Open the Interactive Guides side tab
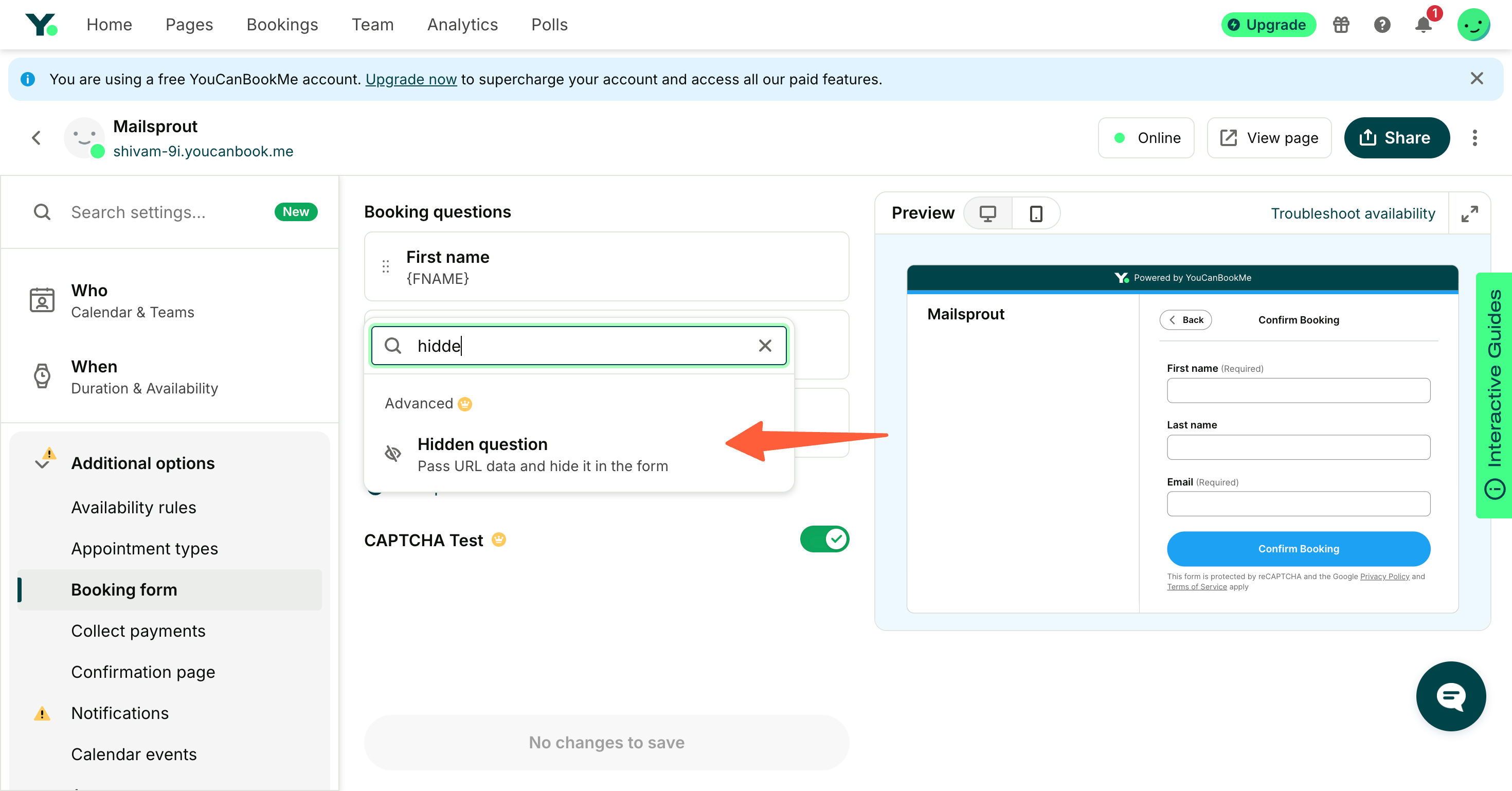This screenshot has width=1512, height=791. point(1494,395)
